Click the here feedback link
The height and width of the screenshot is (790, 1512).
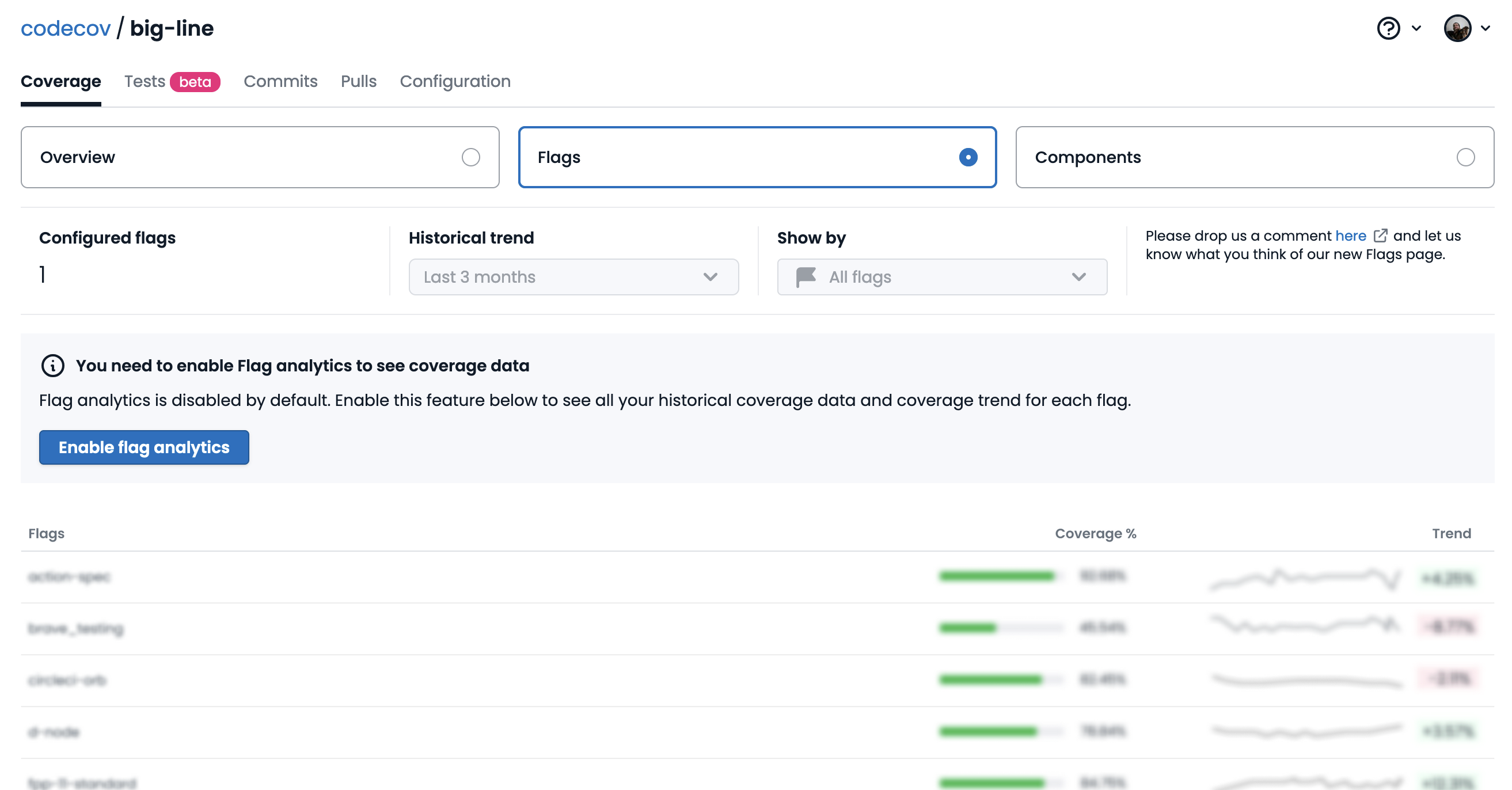pyautogui.click(x=1351, y=236)
